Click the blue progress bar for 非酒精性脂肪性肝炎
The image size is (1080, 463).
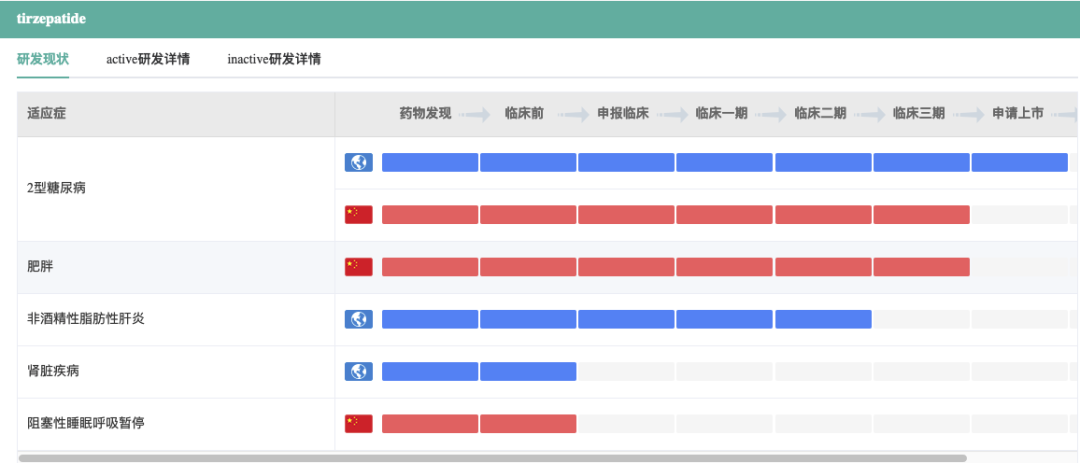tap(626, 319)
